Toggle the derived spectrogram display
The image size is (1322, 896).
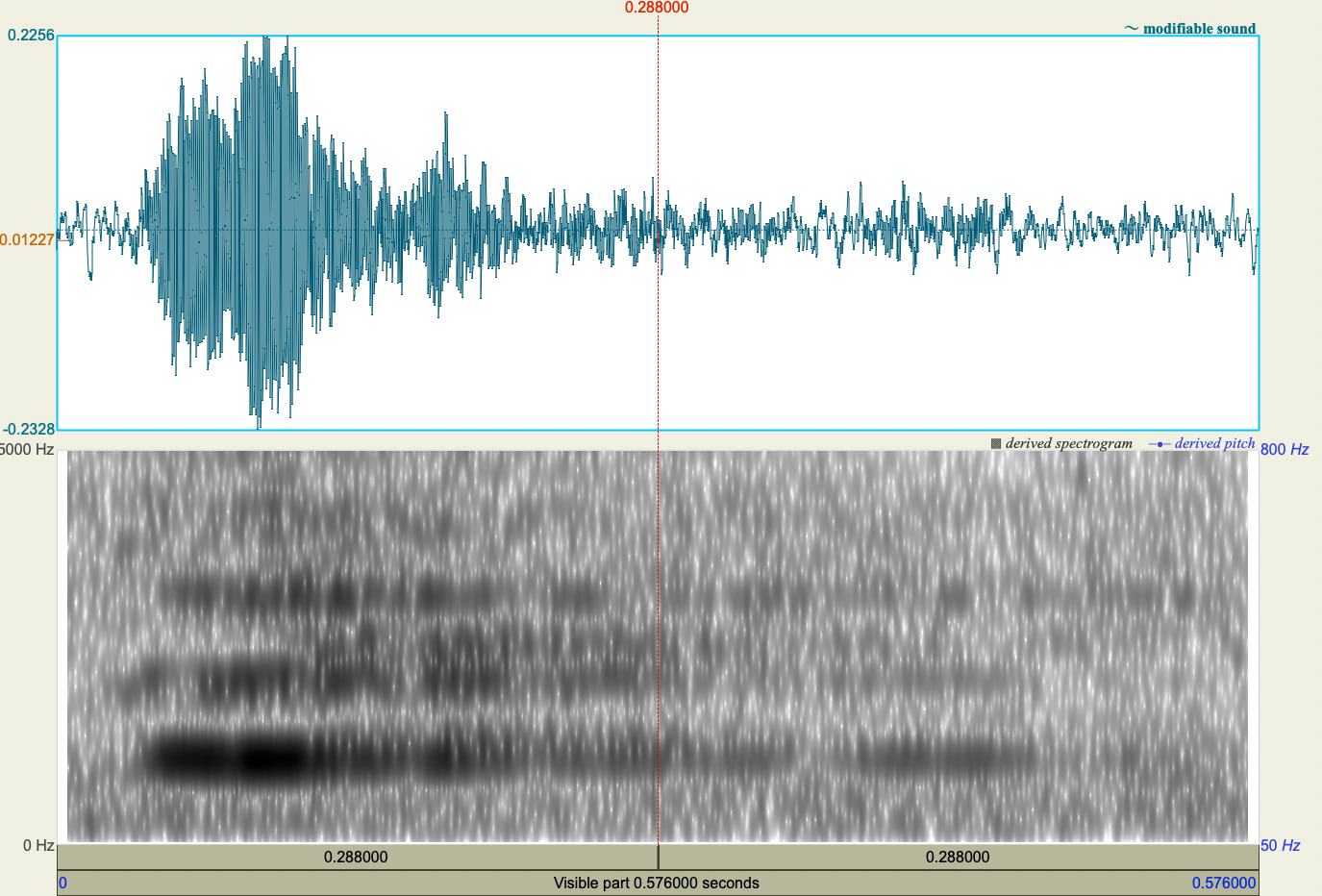(x=1067, y=443)
